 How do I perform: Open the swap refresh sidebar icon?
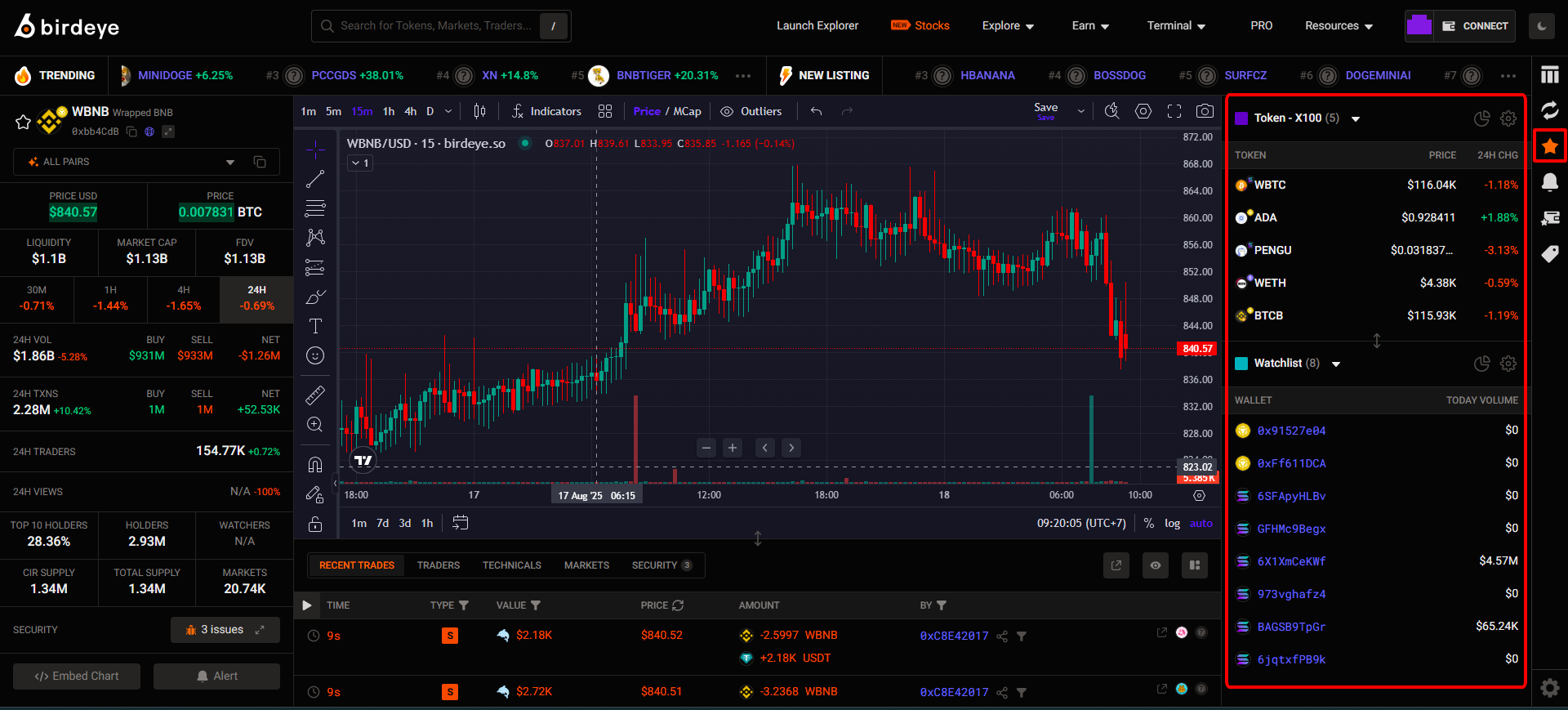tap(1549, 110)
